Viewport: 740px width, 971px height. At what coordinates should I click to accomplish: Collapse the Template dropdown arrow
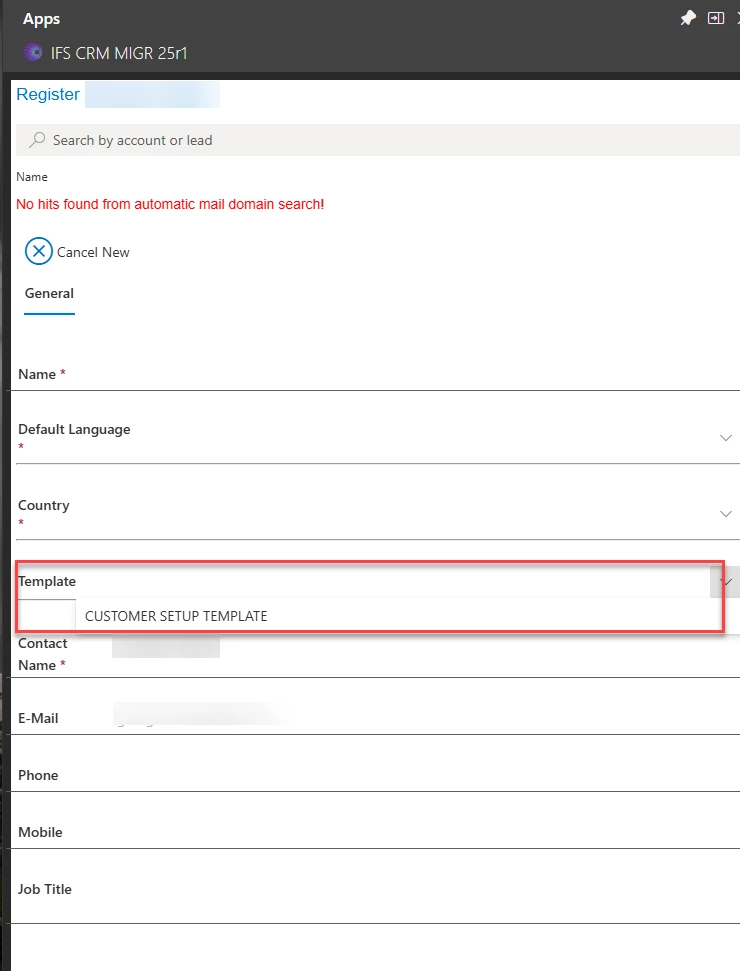coord(726,581)
